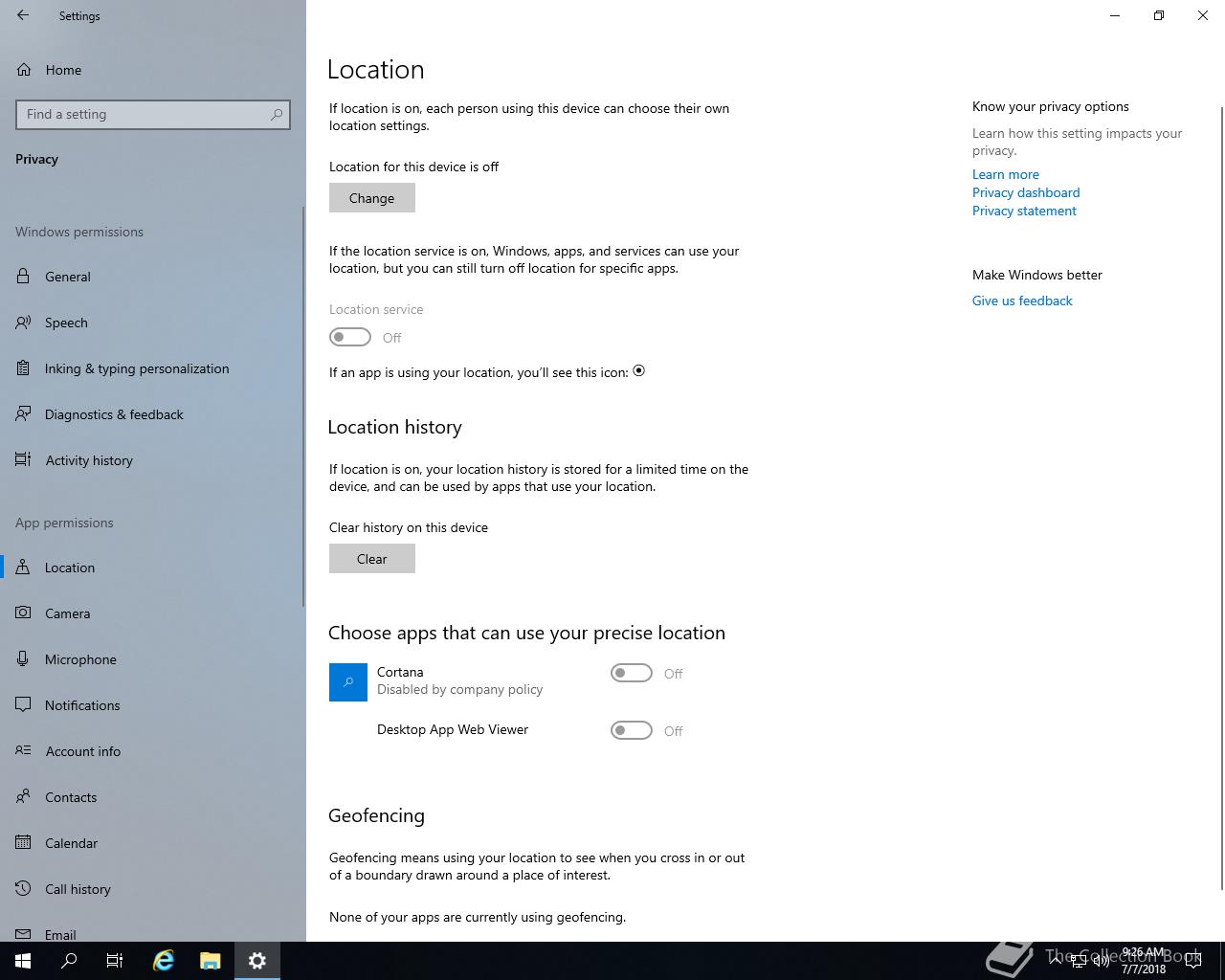Click the Find a setting search box

153,114
